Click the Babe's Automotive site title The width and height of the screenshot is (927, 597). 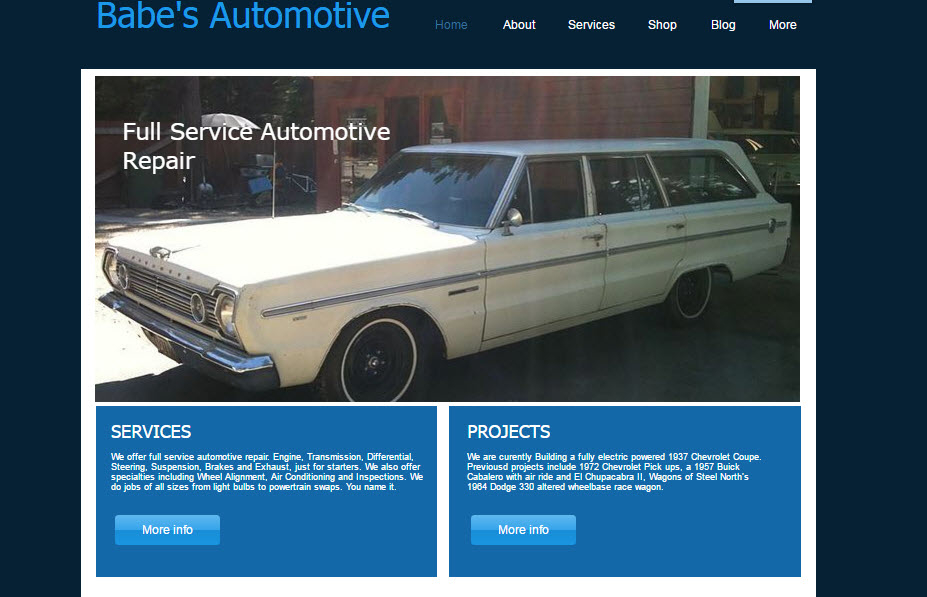243,15
